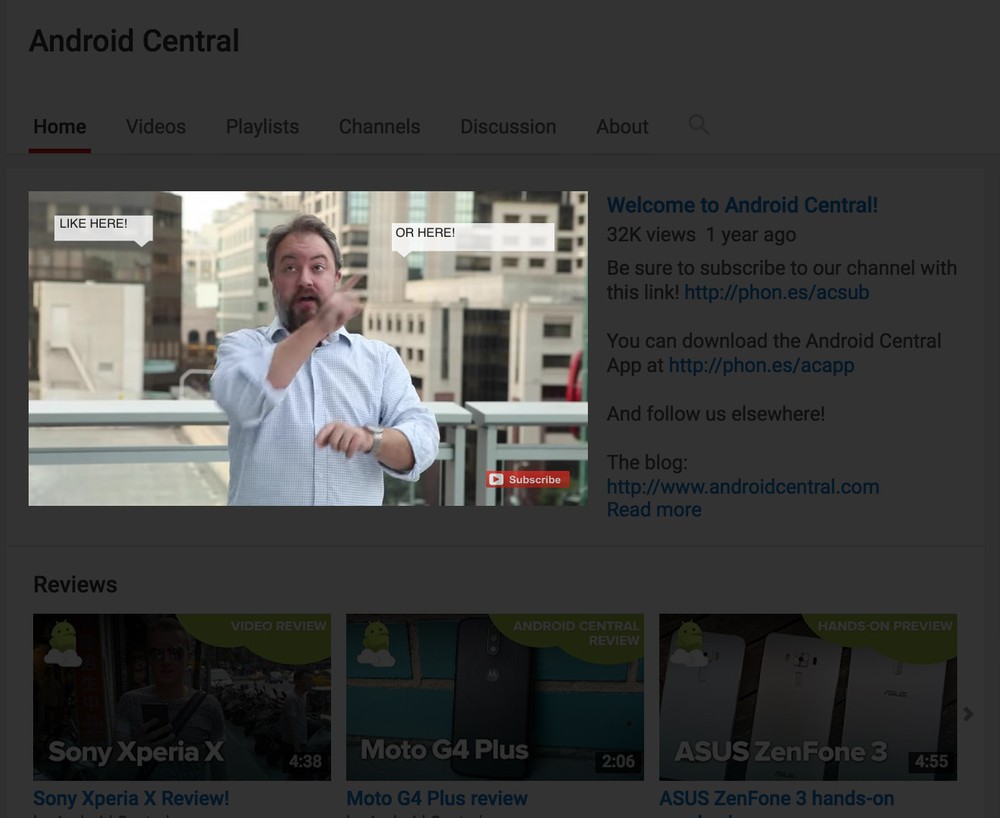
Task: Click the channel search magnifier icon
Action: pyautogui.click(x=698, y=125)
